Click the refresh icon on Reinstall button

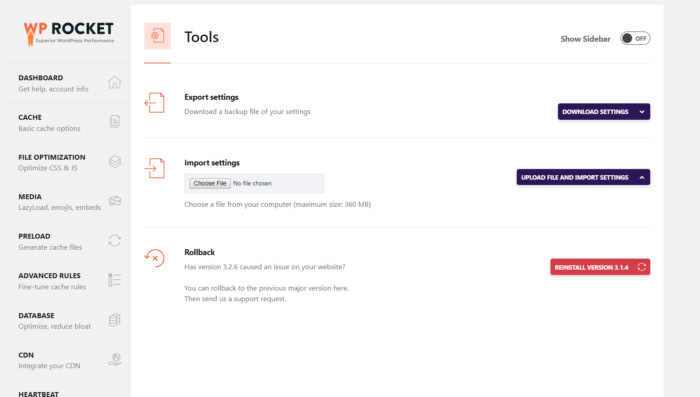(642, 267)
